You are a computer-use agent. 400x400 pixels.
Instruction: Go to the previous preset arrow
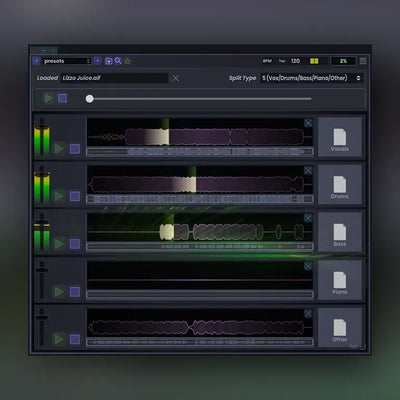(x=37, y=61)
